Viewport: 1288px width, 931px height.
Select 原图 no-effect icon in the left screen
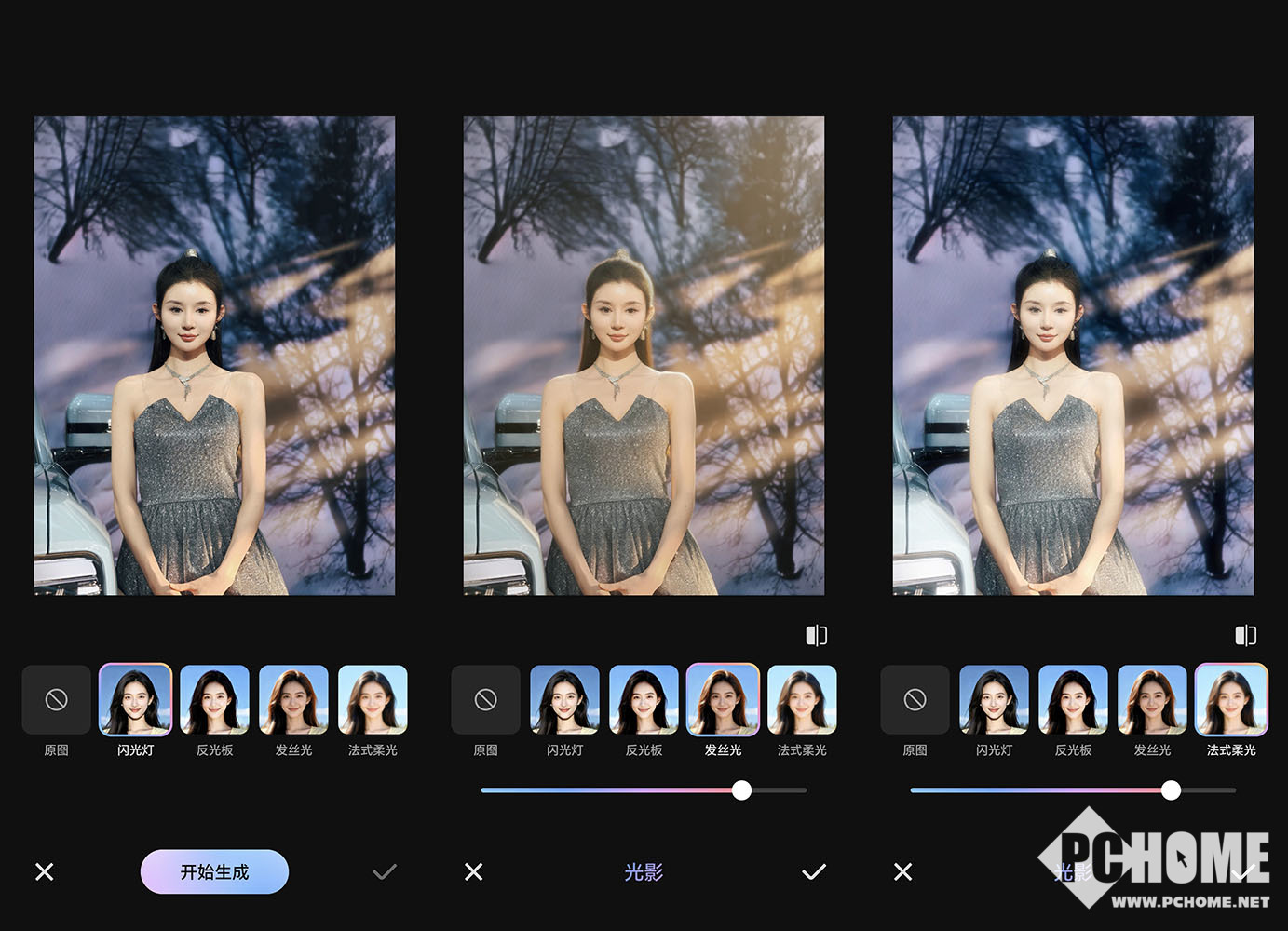[x=57, y=700]
